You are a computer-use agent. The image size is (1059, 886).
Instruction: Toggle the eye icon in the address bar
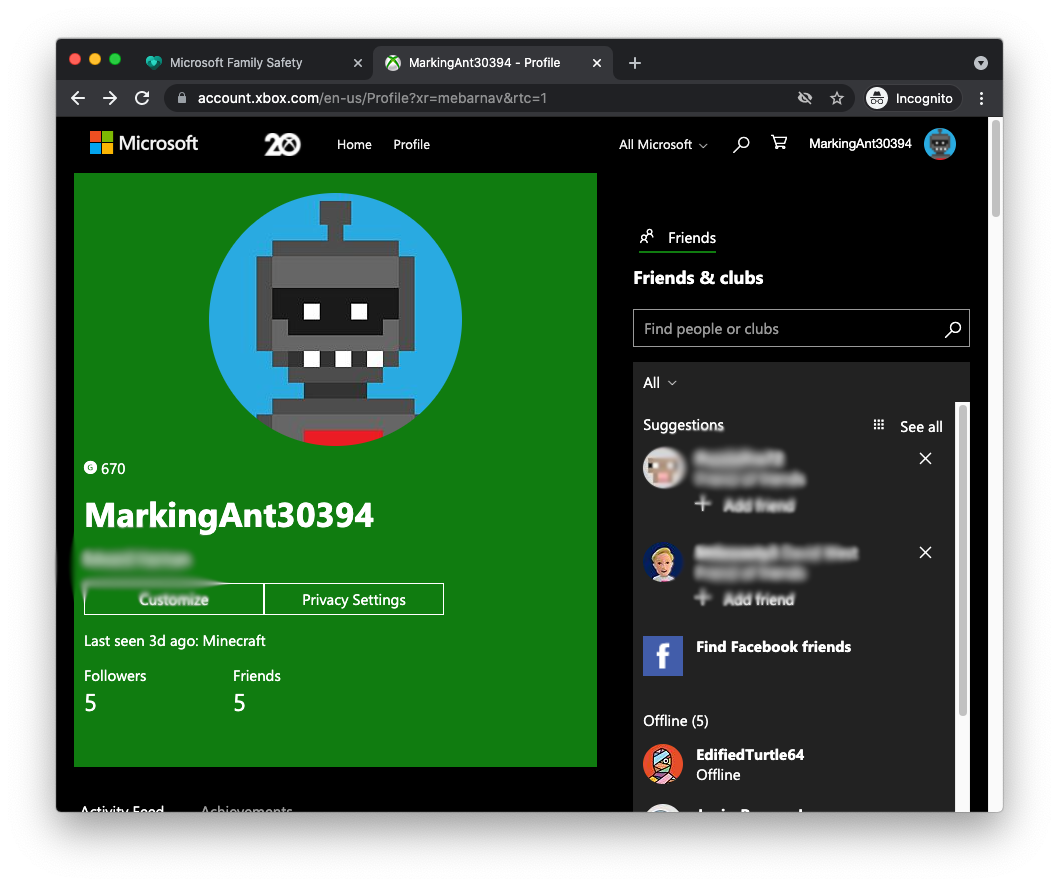[805, 98]
